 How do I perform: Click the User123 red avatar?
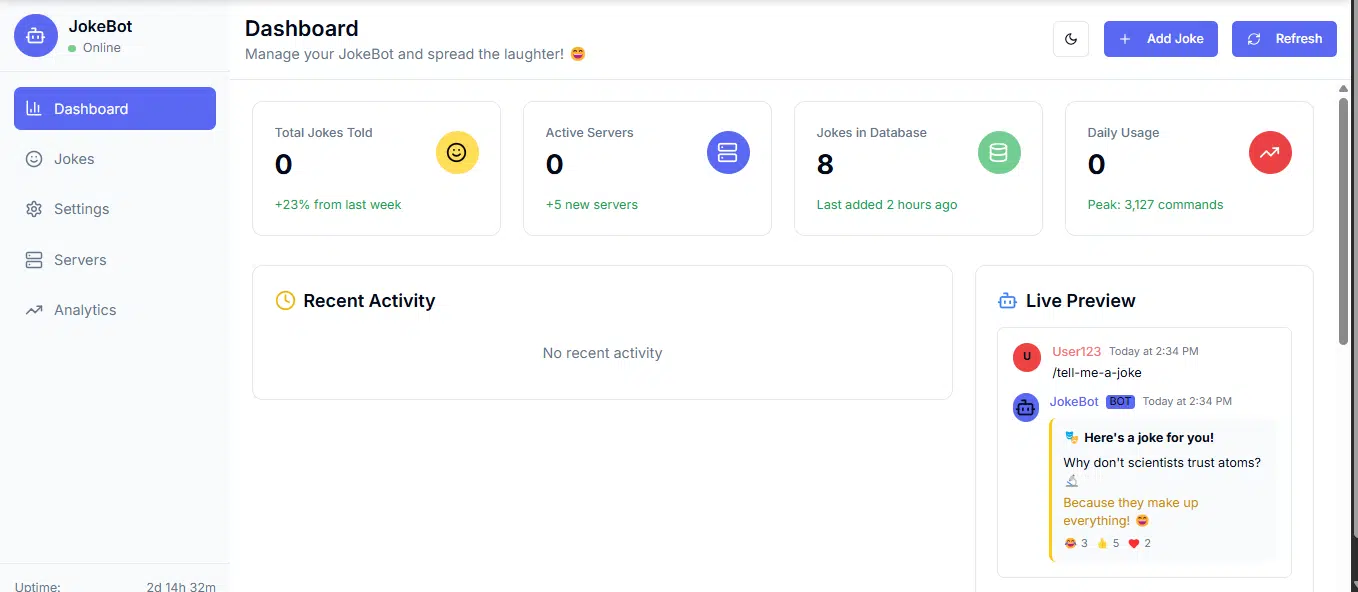pos(1027,357)
